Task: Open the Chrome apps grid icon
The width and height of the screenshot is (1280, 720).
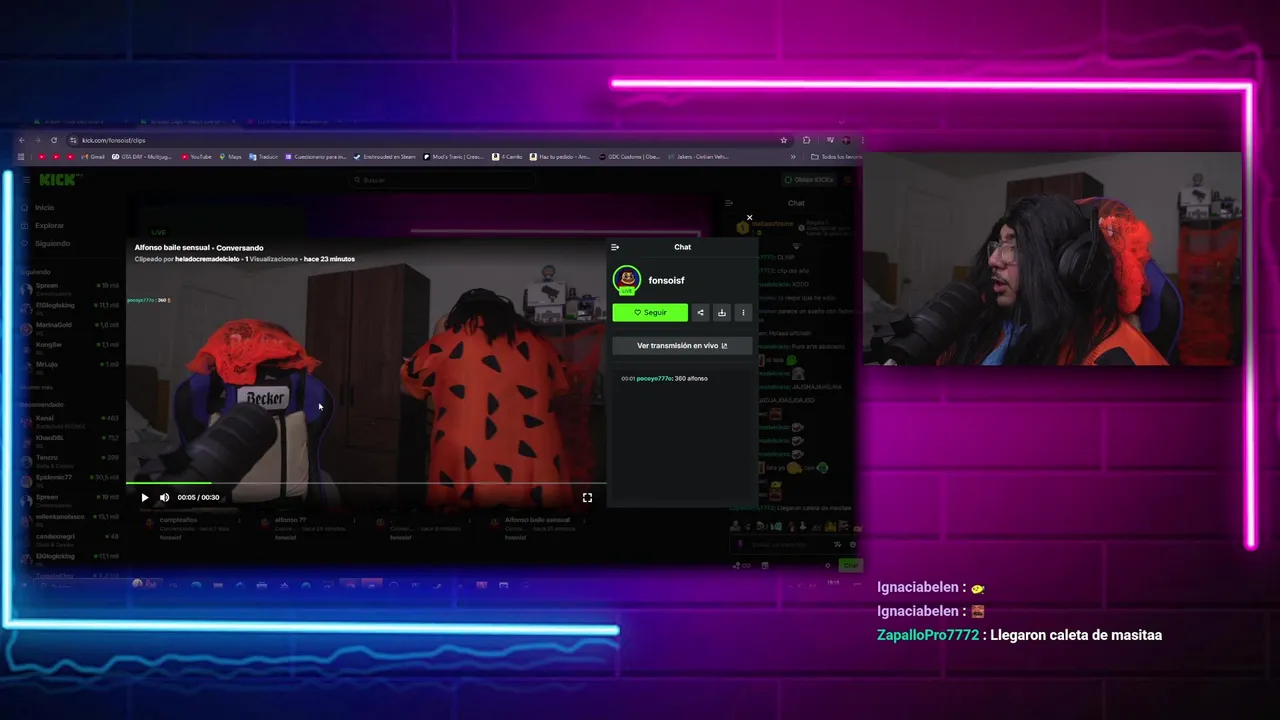Action: (x=21, y=157)
